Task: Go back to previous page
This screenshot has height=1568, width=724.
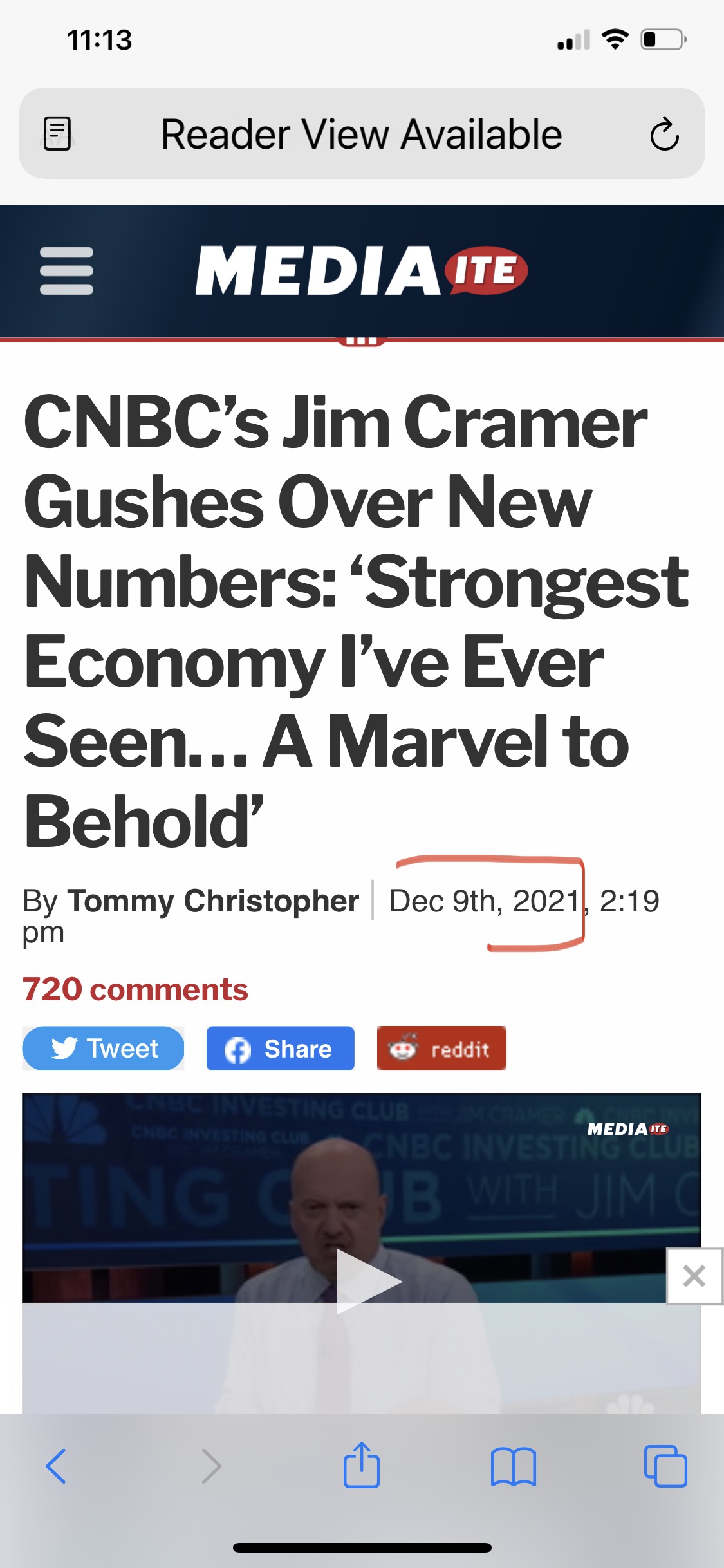Action: (x=56, y=1466)
